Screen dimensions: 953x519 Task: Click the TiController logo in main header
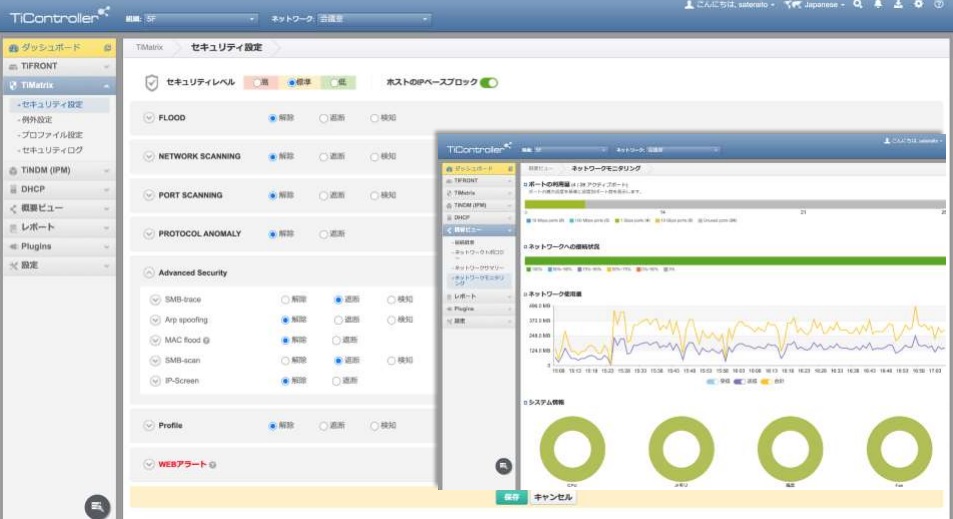click(x=59, y=16)
